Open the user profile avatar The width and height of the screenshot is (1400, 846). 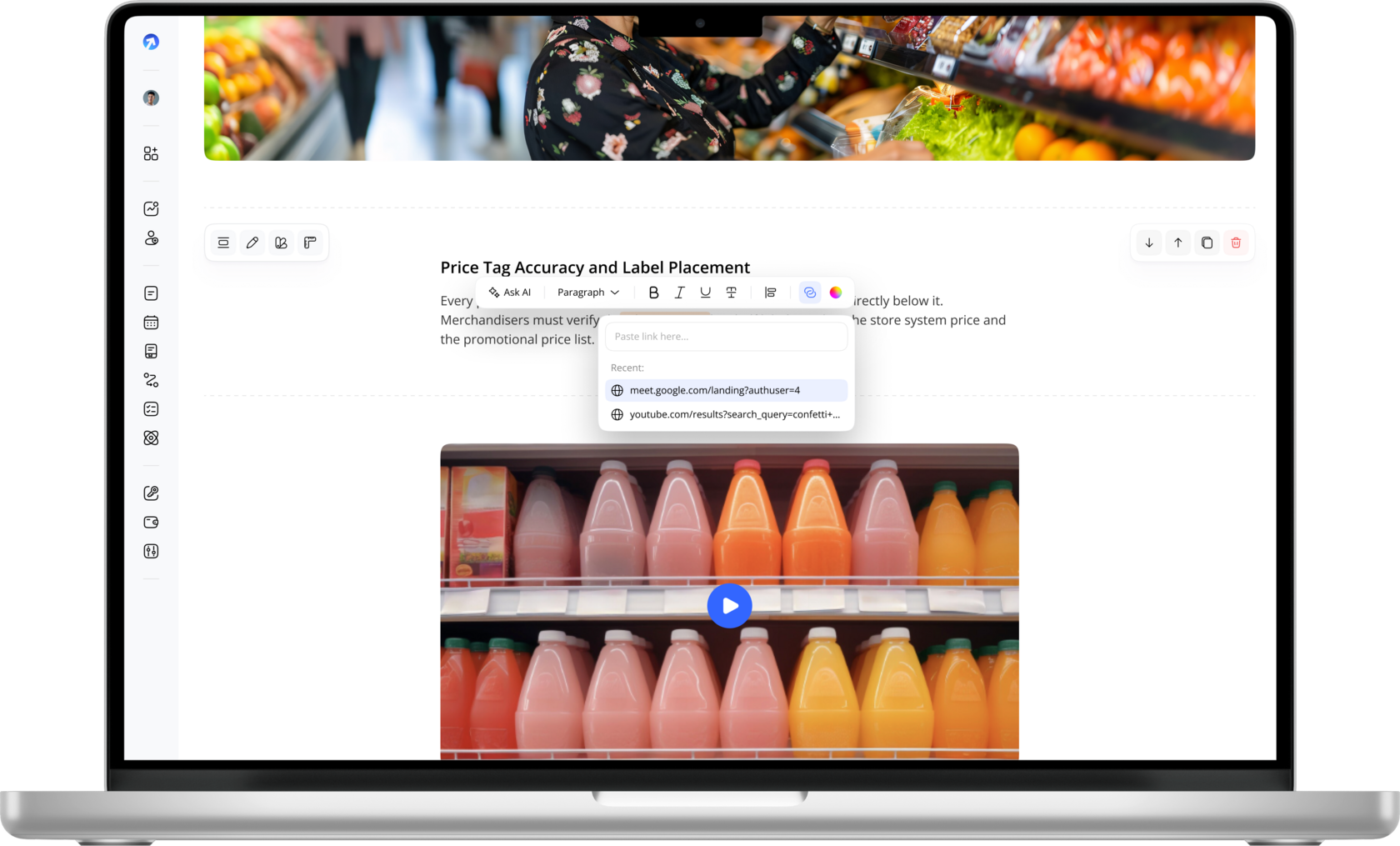151,98
